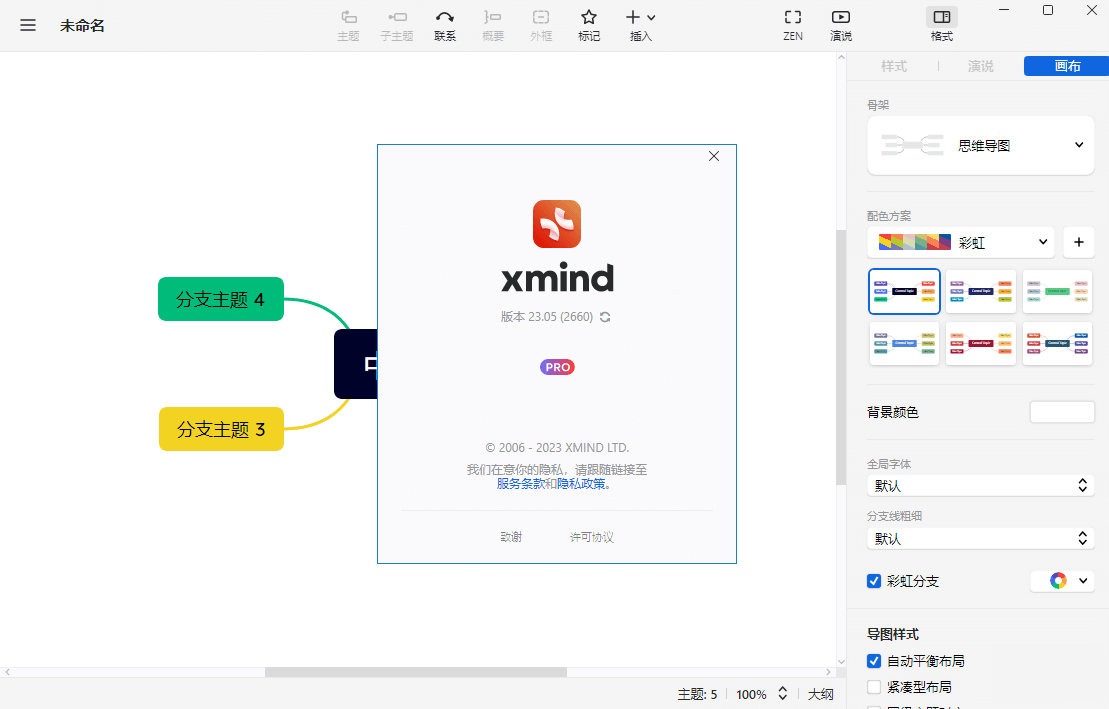Click the 许可协议 link in dialog
This screenshot has height=709, width=1109.
click(x=590, y=537)
